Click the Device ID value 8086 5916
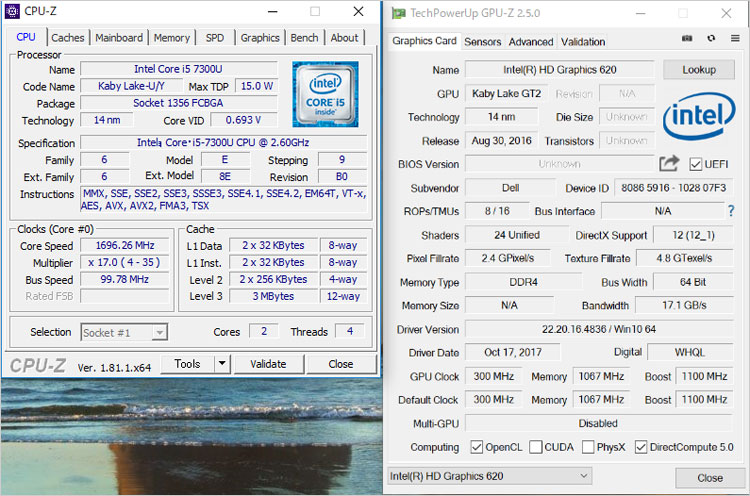Screen dimensions: 750x496 (673, 188)
